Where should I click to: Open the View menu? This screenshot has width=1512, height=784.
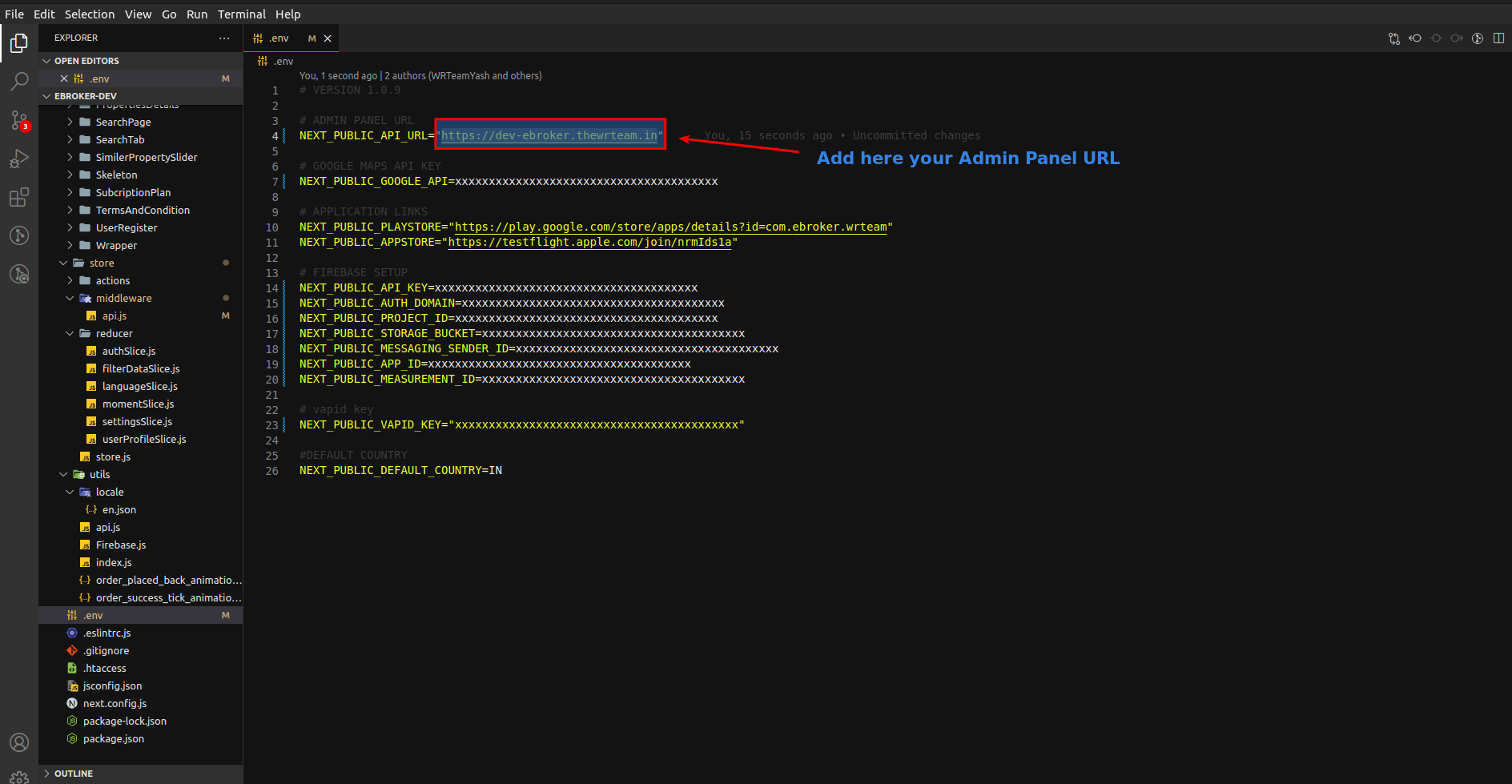tap(138, 14)
